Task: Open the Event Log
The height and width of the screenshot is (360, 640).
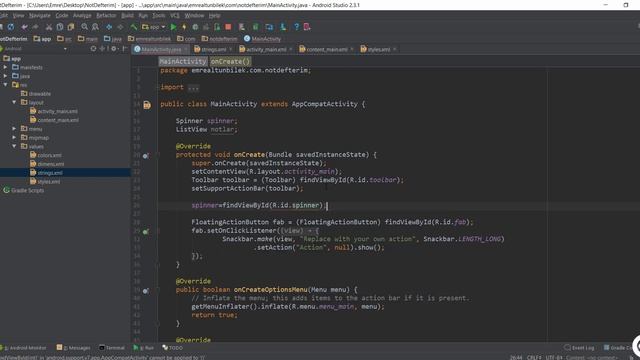Action: (579, 348)
